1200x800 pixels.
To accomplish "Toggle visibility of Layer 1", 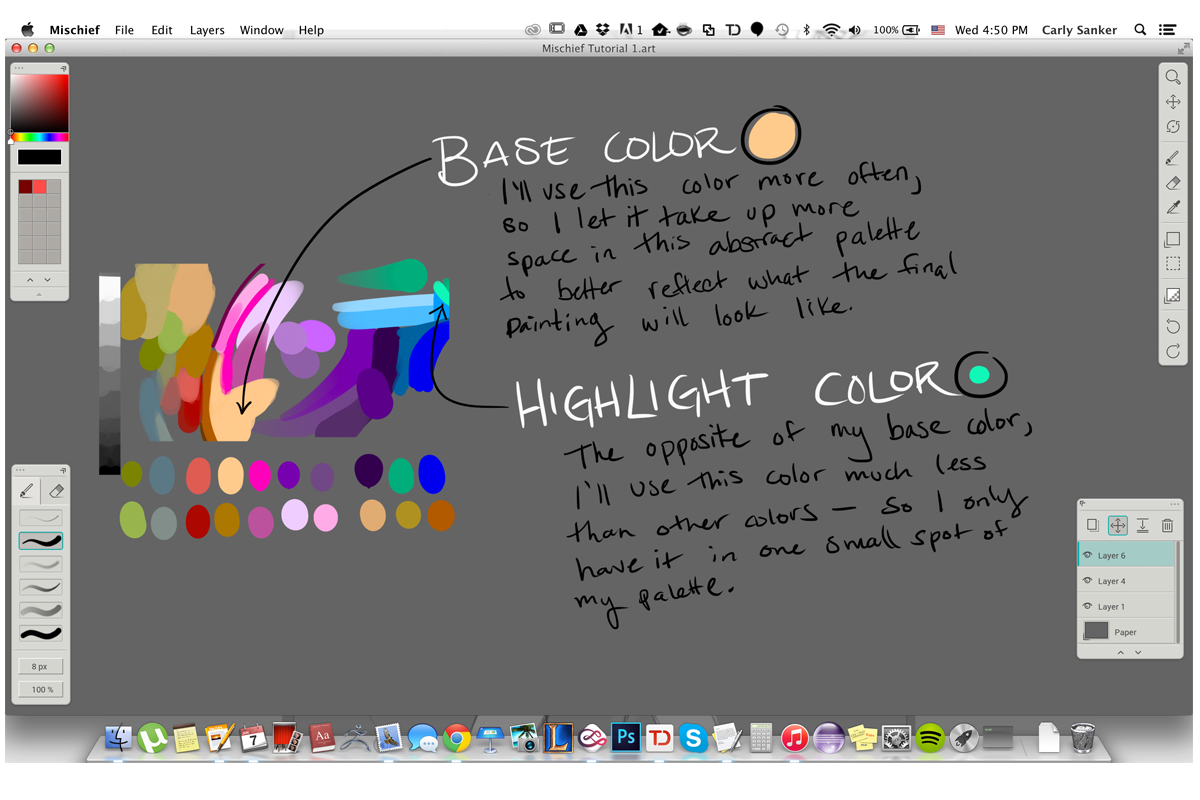I will tap(1088, 606).
